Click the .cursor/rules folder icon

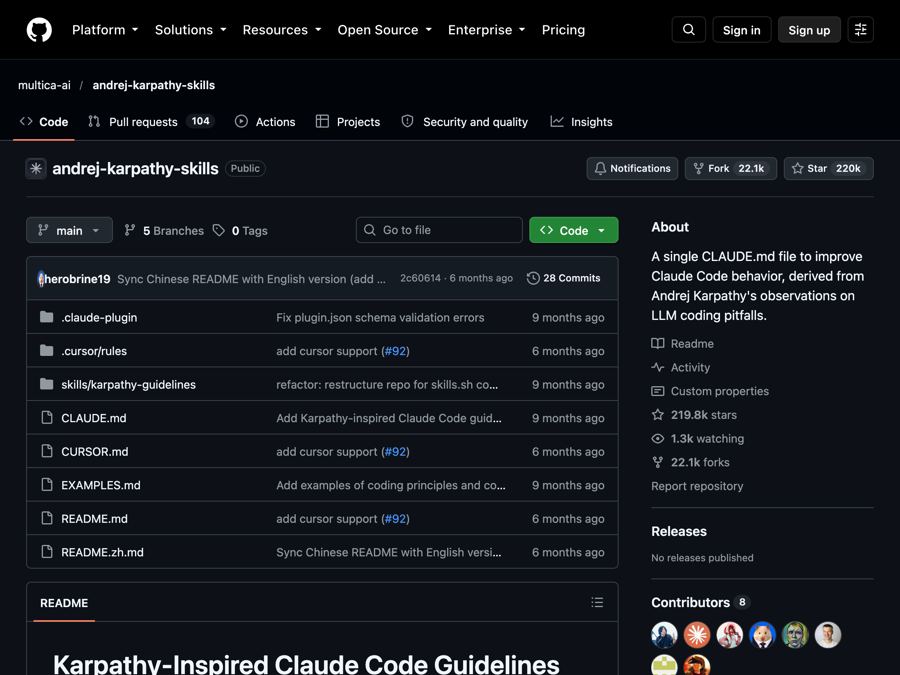46,351
